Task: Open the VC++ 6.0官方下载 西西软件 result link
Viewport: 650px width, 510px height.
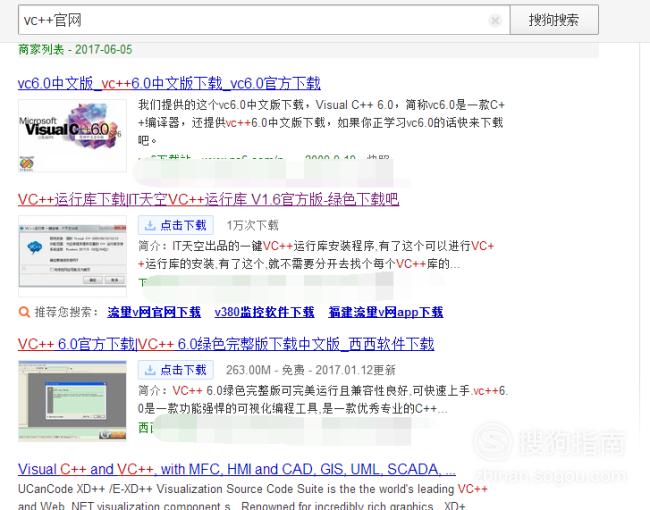Action: [x=226, y=344]
